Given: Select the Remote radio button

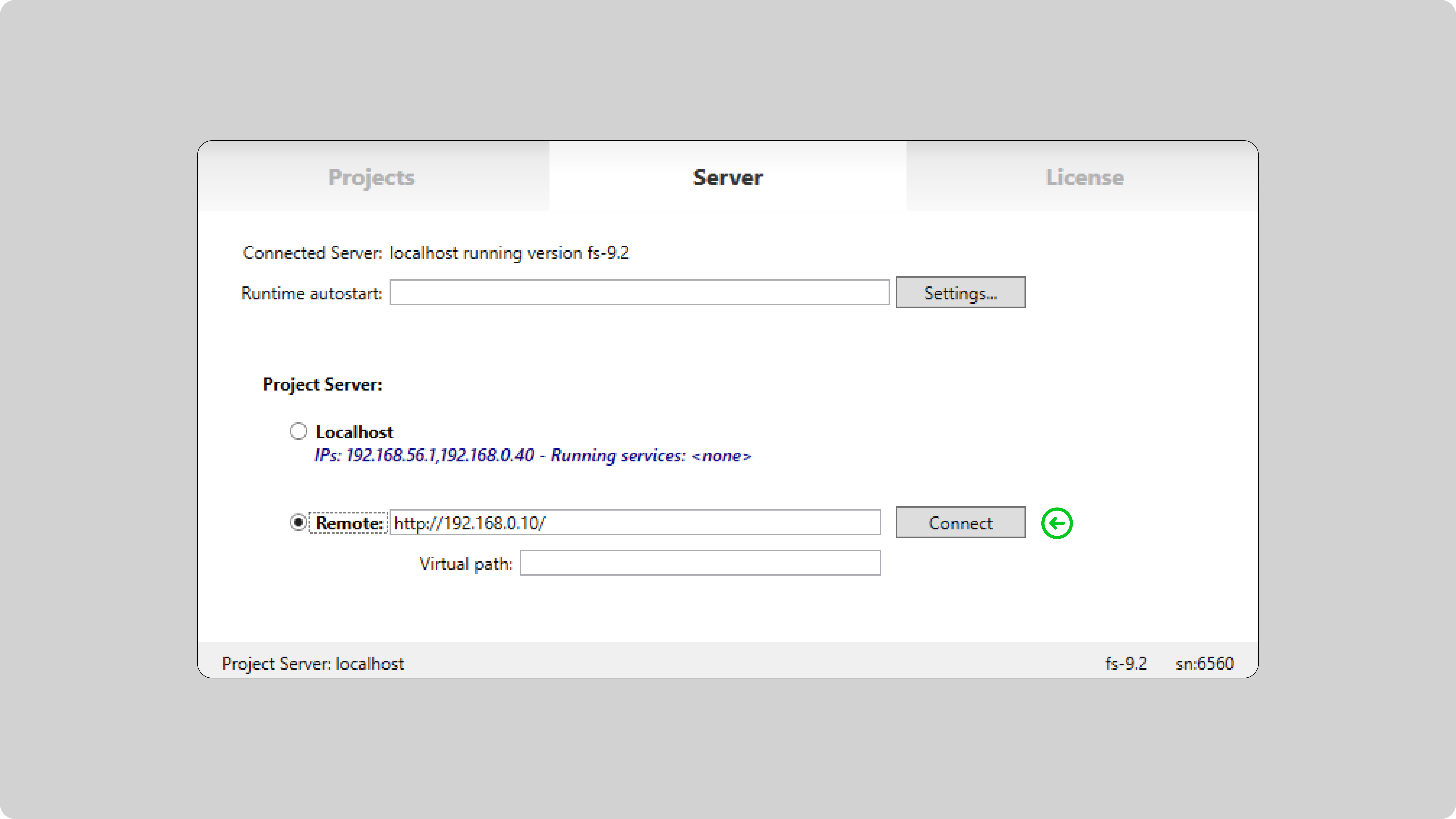Looking at the screenshot, I should [x=298, y=522].
